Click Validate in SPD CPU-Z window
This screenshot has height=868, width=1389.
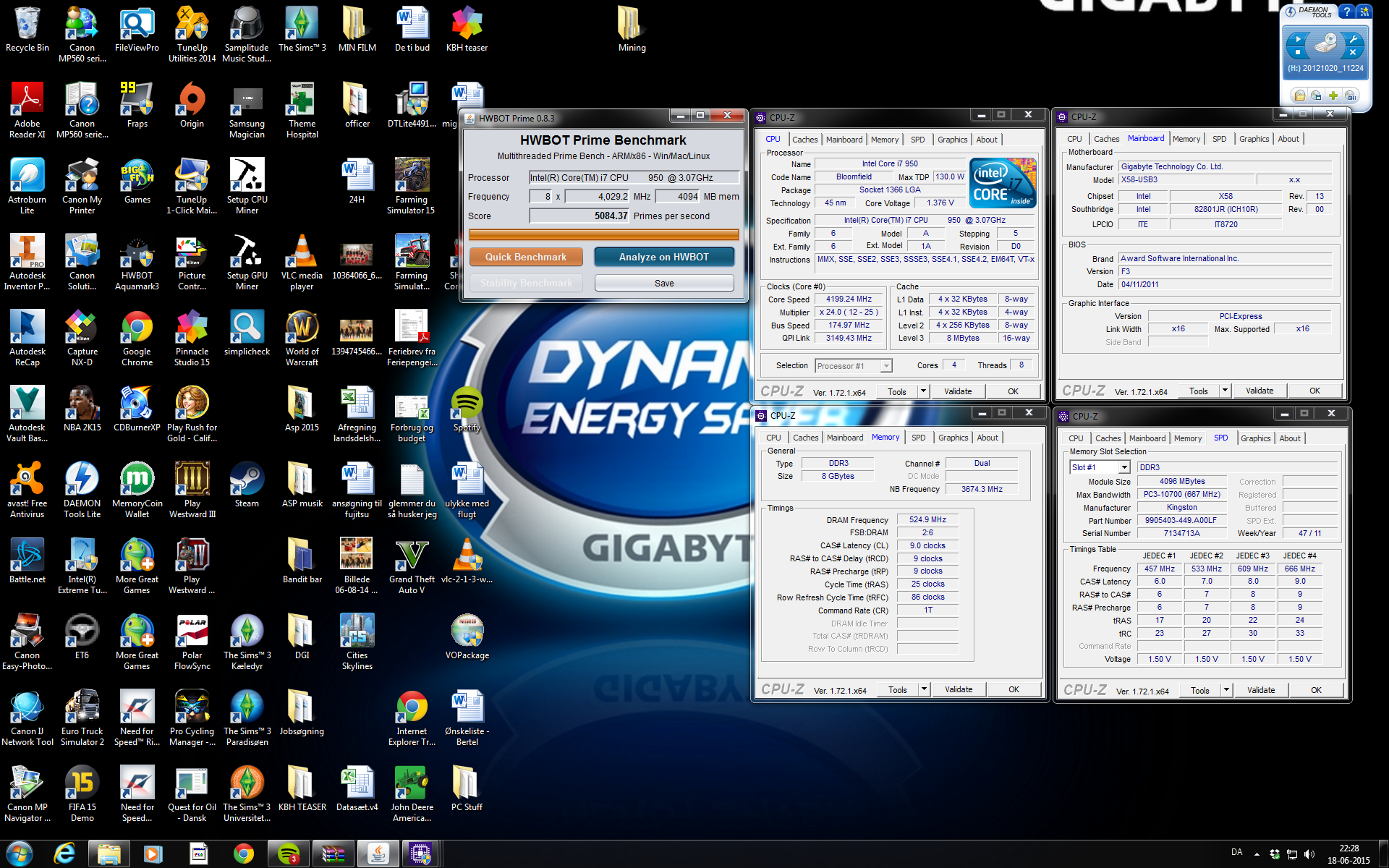[1261, 690]
